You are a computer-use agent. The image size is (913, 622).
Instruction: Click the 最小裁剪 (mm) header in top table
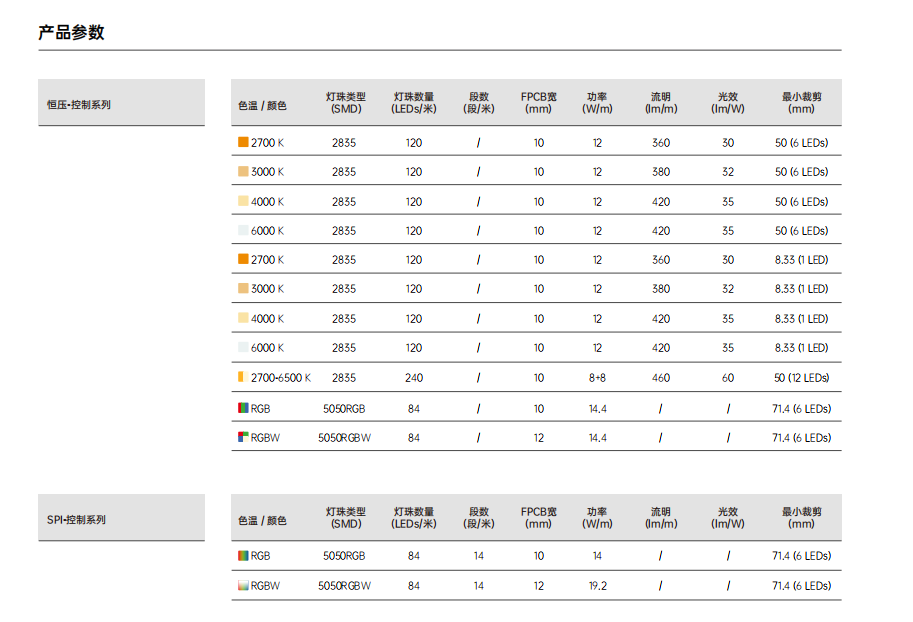pos(801,103)
